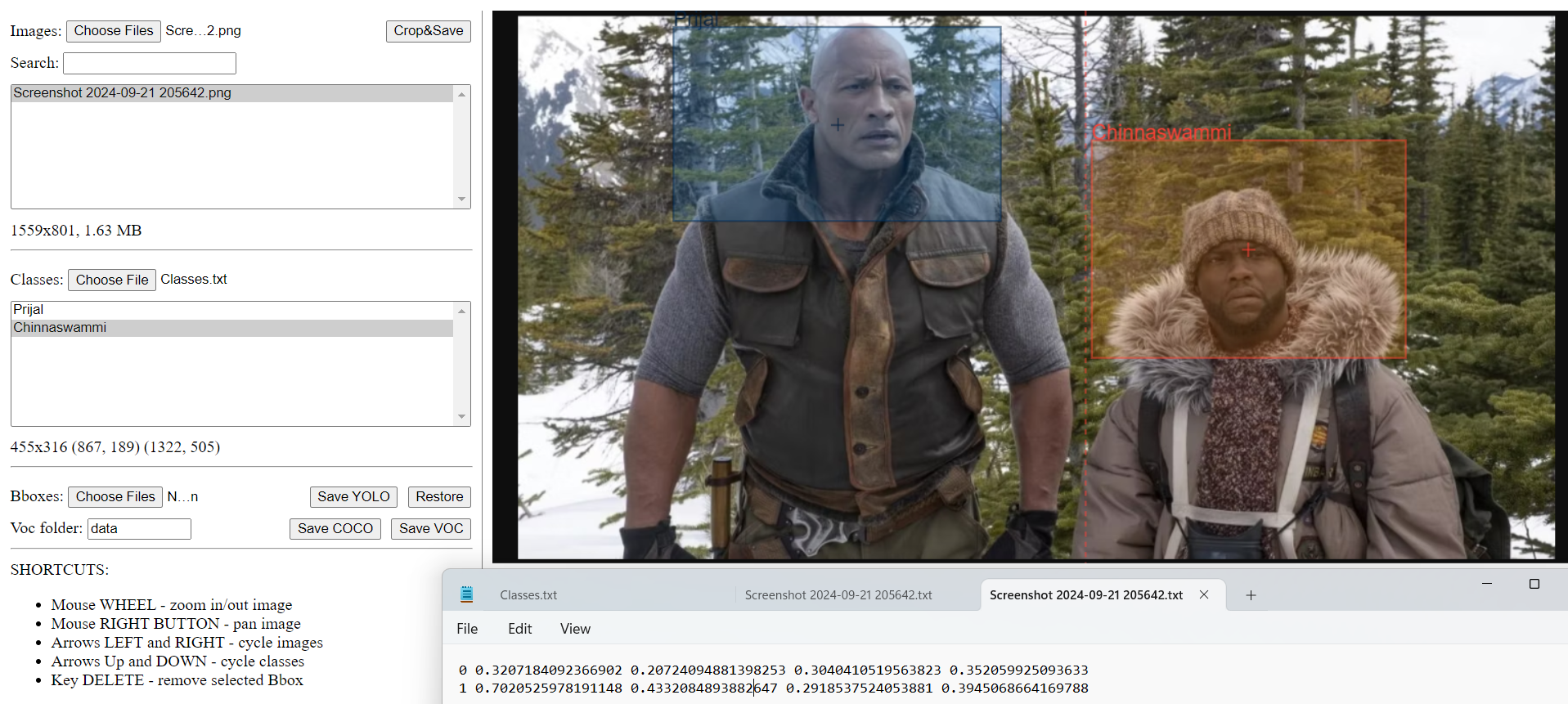Image resolution: width=1568 pixels, height=704 pixels.
Task: Click Choose Files button for Bboxes
Action: 115,496
